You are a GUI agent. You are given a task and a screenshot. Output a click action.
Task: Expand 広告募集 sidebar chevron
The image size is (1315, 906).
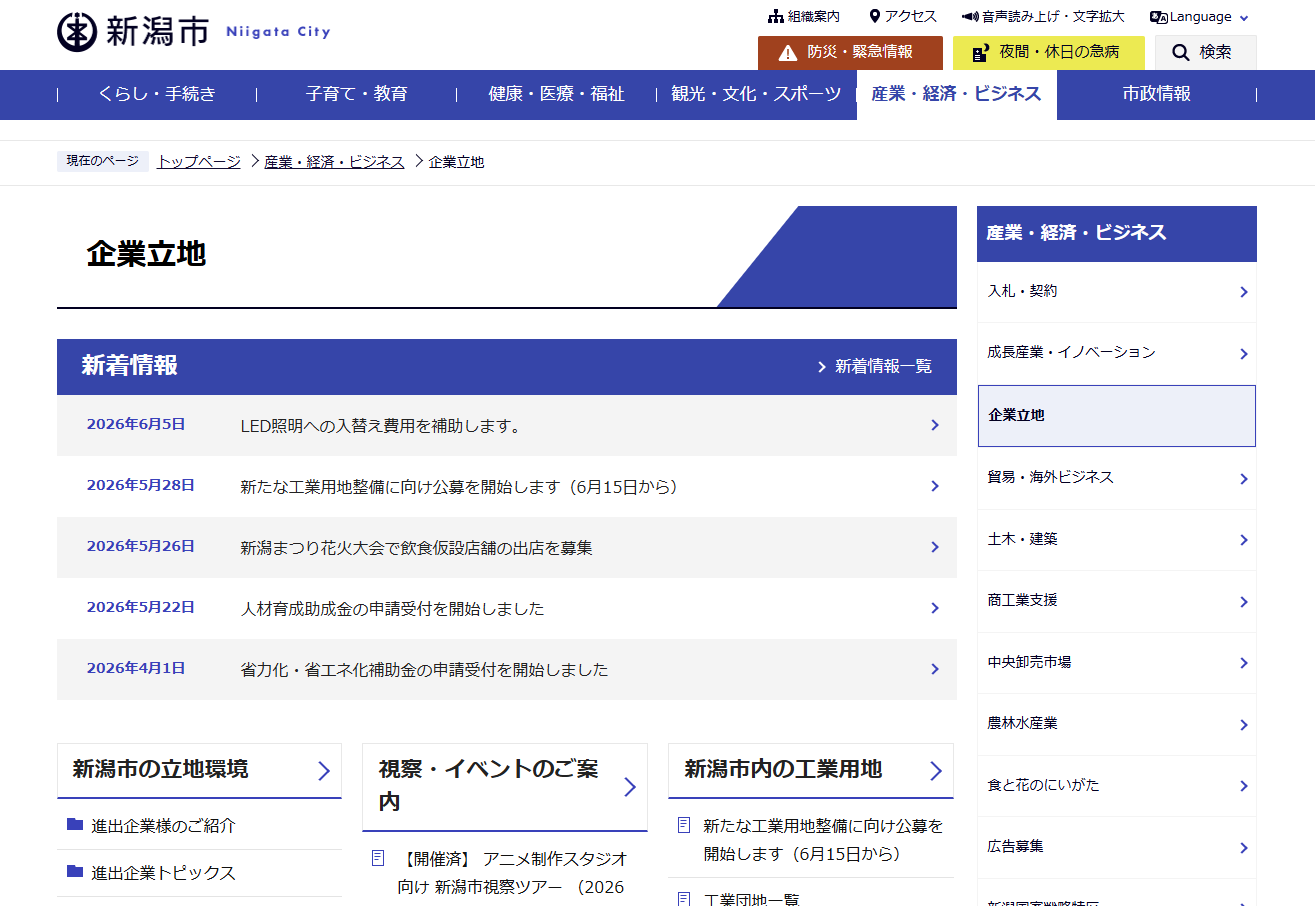click(x=1244, y=848)
